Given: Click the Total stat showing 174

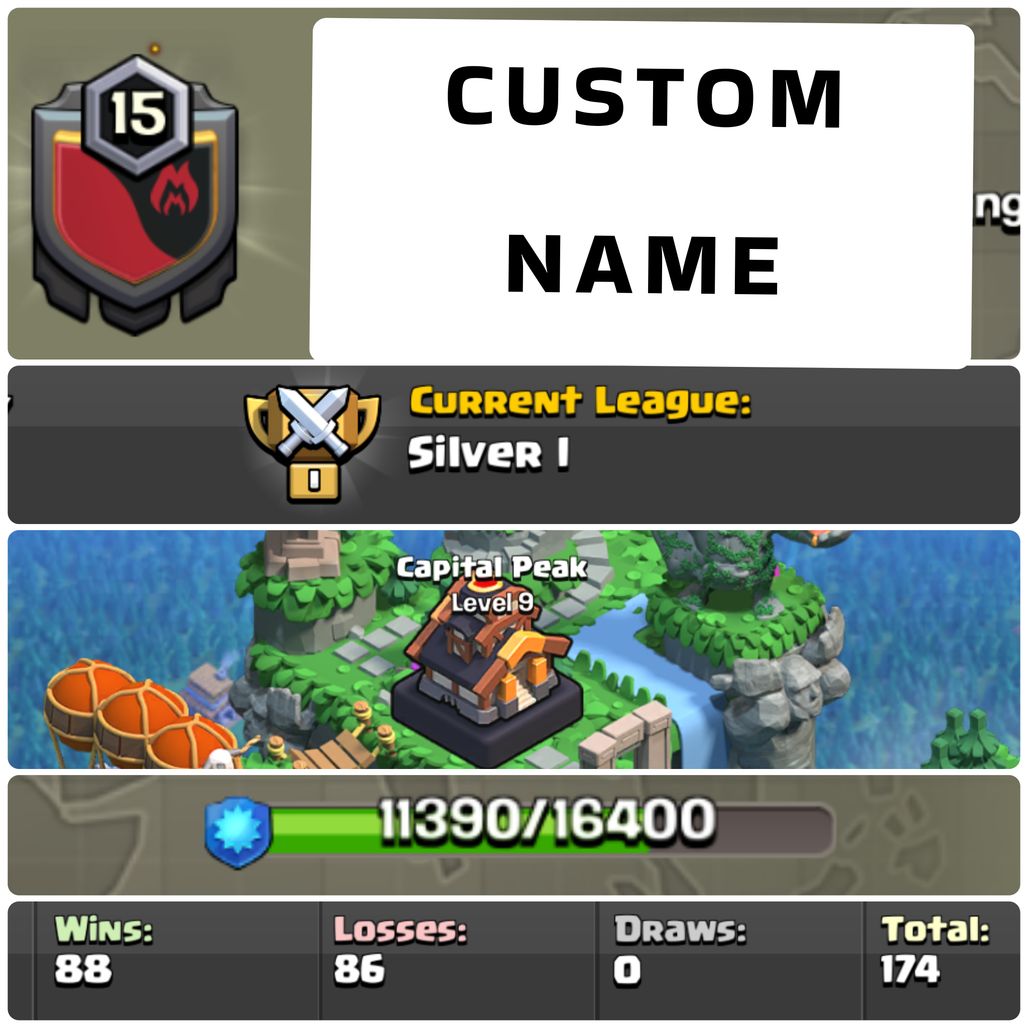Looking at the screenshot, I should point(935,950).
